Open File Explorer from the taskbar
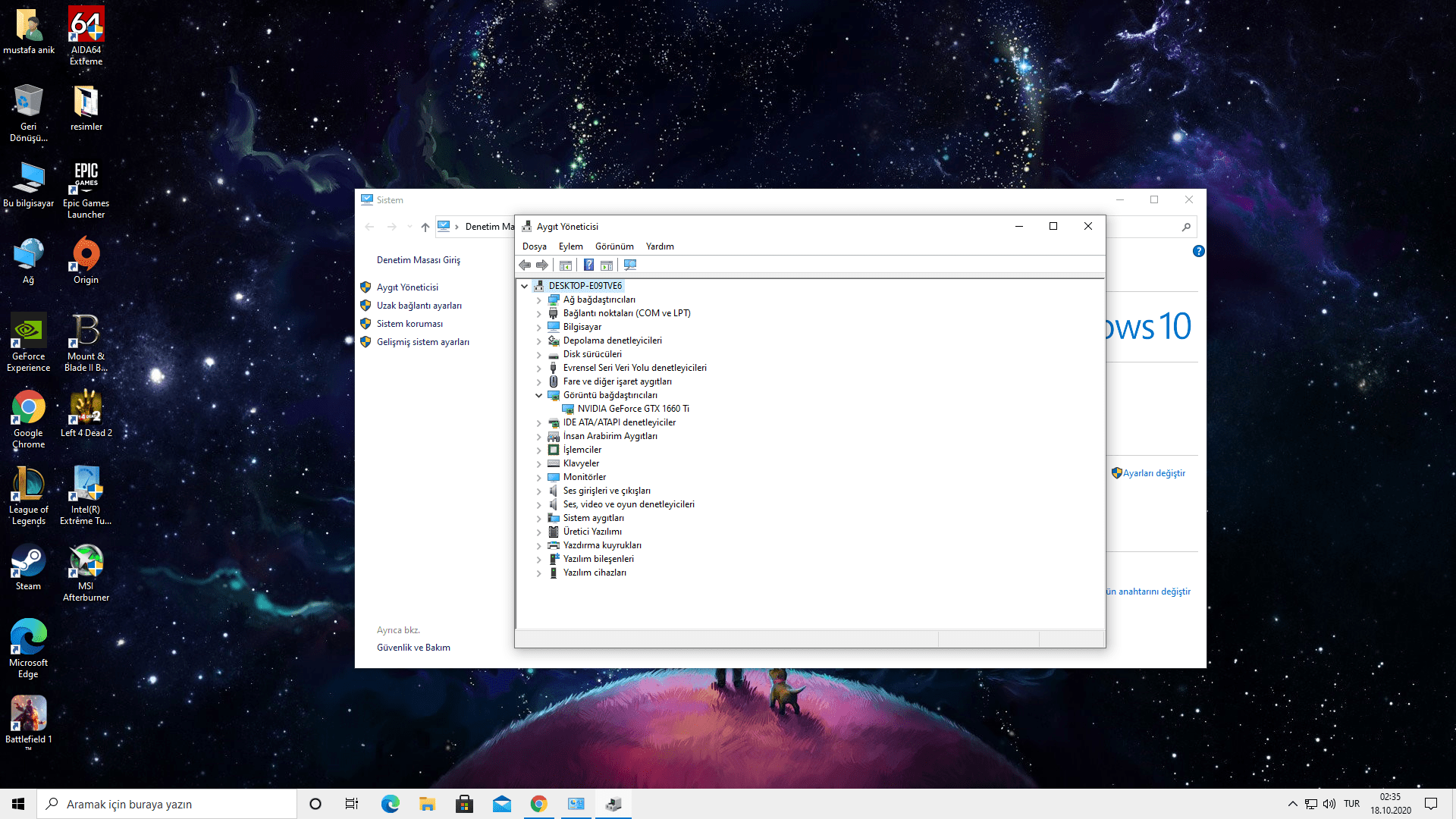Viewport: 1456px width, 819px height. [x=427, y=804]
